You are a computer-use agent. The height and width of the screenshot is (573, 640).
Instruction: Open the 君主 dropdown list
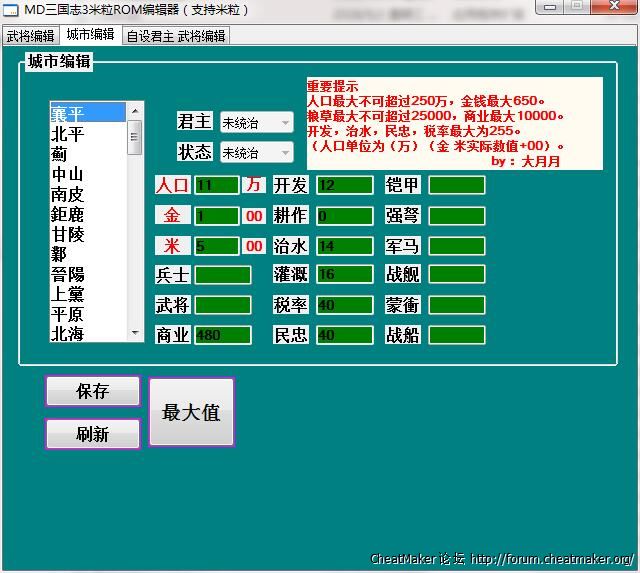click(x=257, y=122)
